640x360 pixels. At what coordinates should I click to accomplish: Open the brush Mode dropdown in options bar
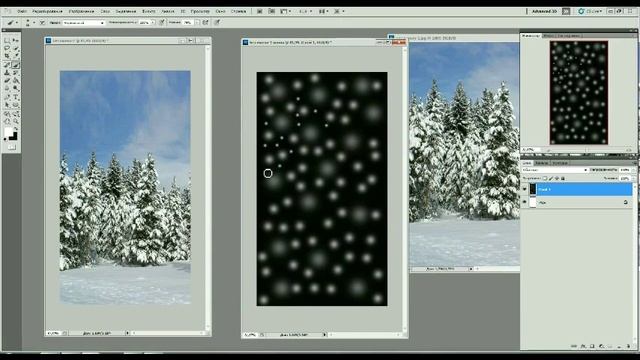[84, 22]
